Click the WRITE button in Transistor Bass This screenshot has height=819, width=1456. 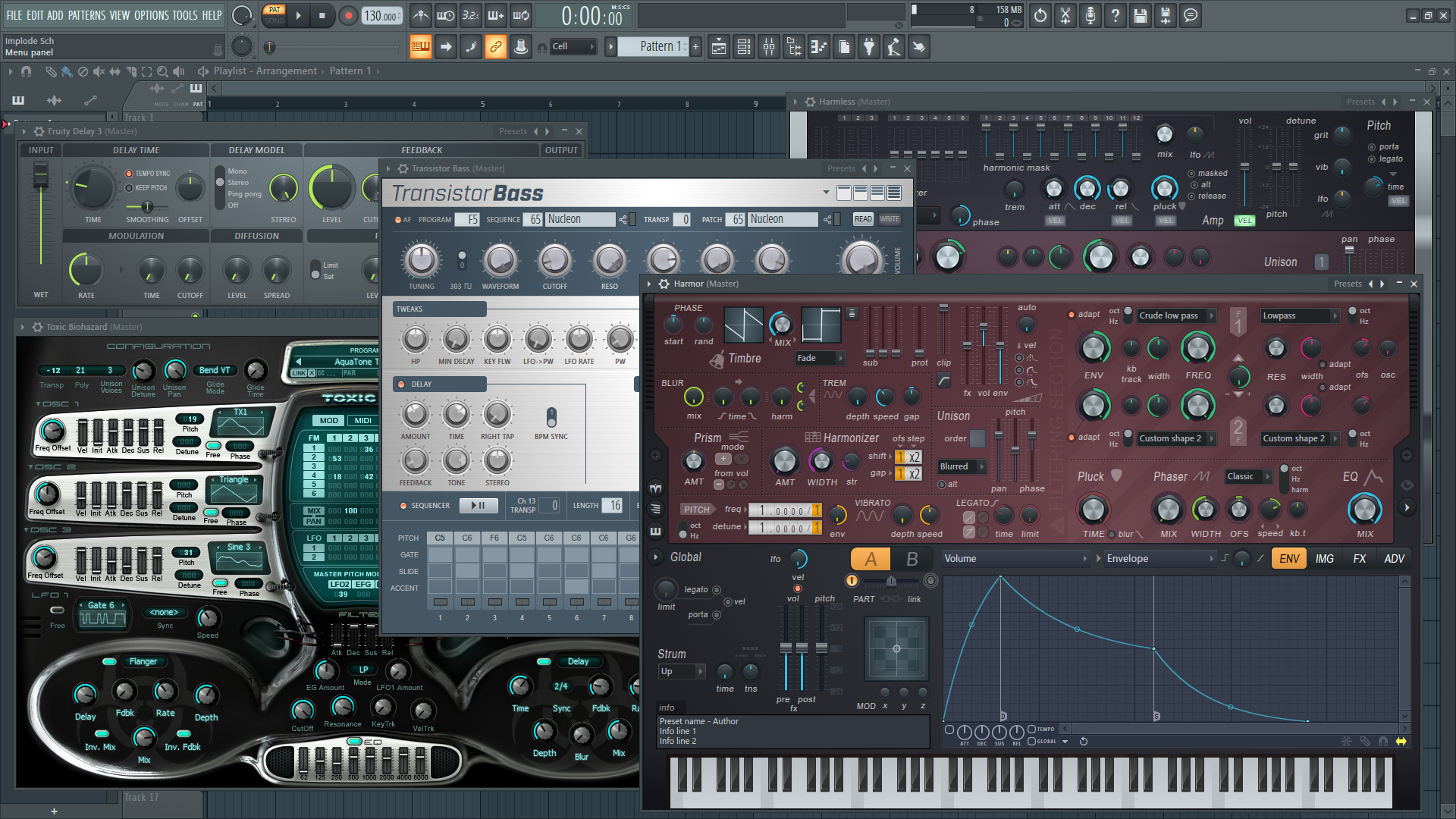(887, 219)
